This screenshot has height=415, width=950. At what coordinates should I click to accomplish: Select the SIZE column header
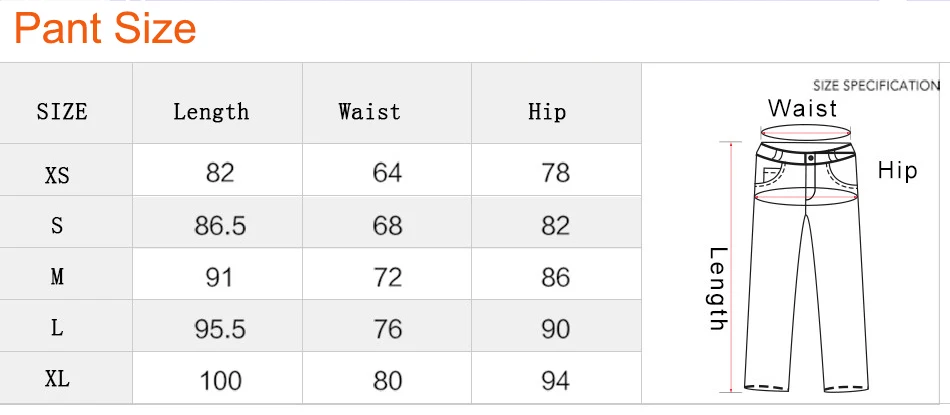(x=62, y=112)
